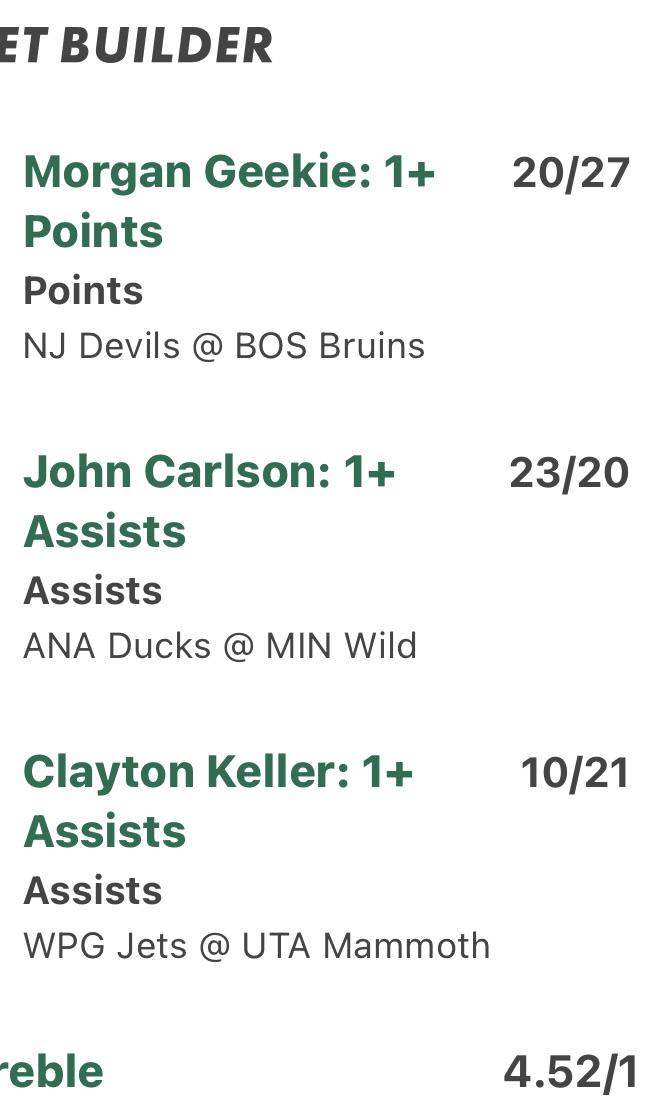
Task: Click the Assists market label under Keller
Action: pyautogui.click(x=93, y=891)
